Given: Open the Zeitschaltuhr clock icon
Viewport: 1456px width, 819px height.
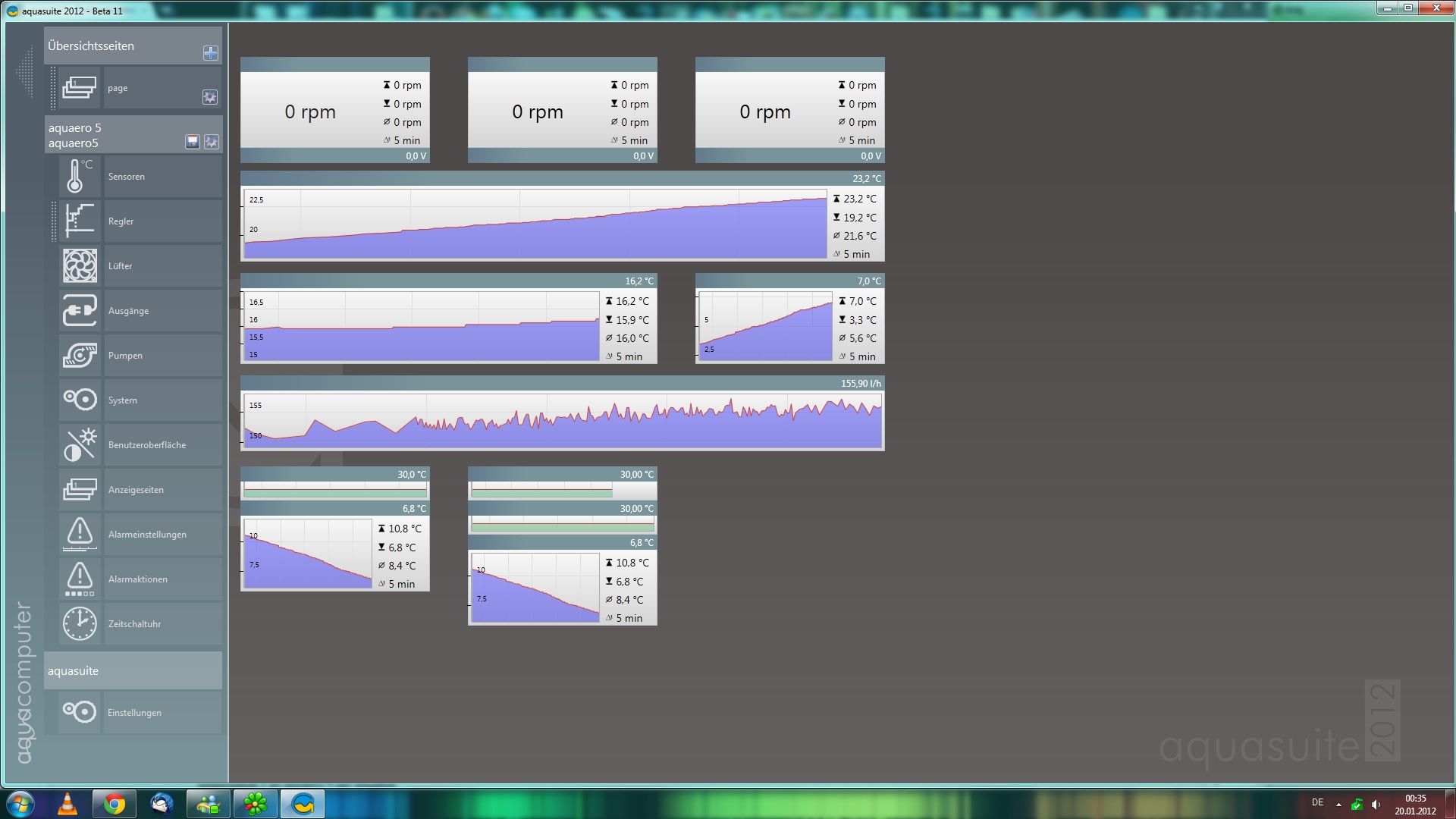Looking at the screenshot, I should [79, 623].
